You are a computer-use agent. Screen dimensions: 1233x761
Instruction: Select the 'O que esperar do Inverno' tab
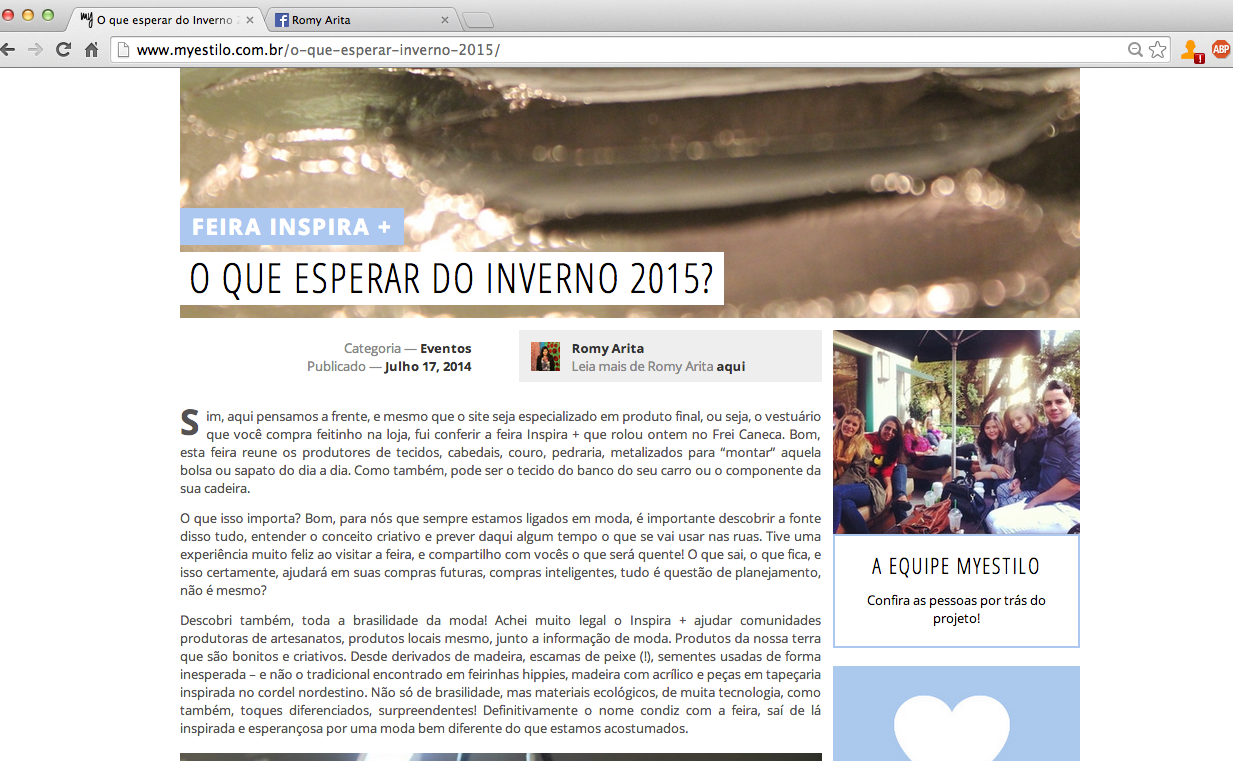coord(168,20)
